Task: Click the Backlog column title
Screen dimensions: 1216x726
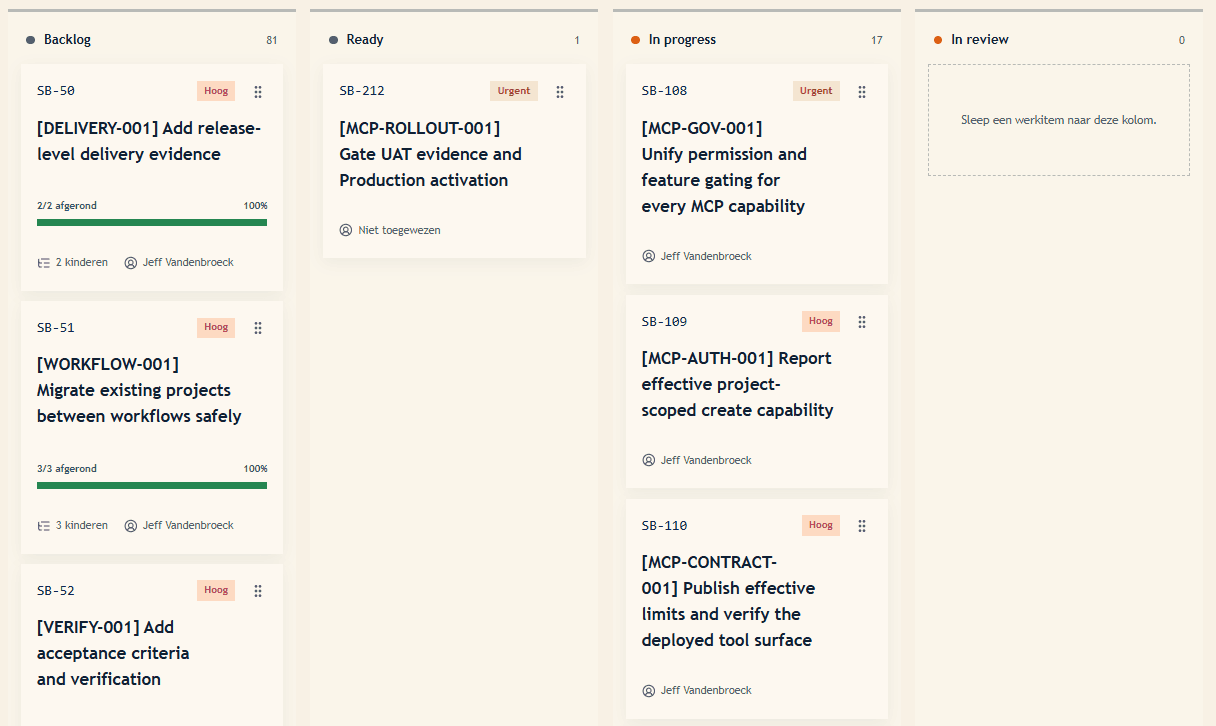Action: (x=67, y=40)
